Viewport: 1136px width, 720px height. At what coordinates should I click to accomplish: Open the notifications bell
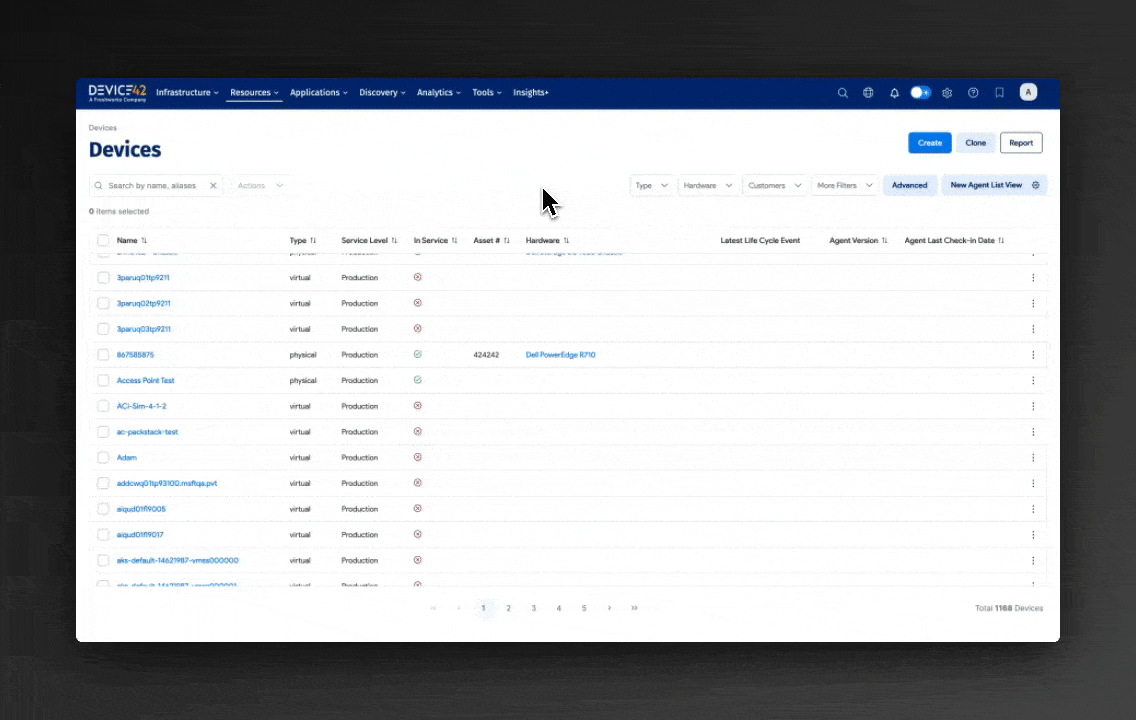click(x=895, y=93)
